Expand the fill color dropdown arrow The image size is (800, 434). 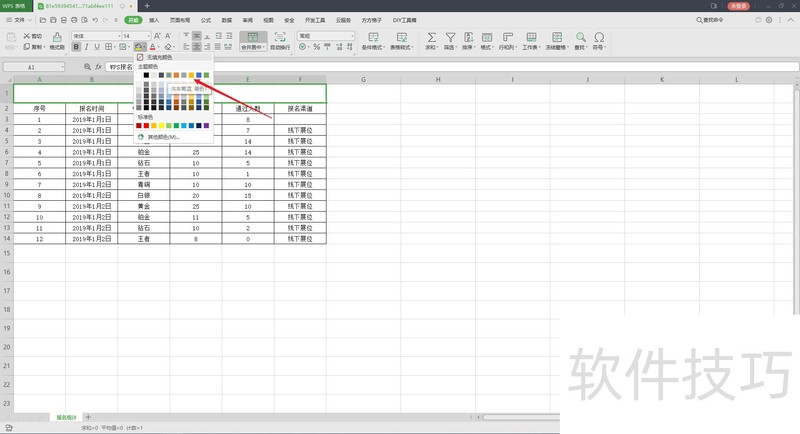[x=144, y=47]
